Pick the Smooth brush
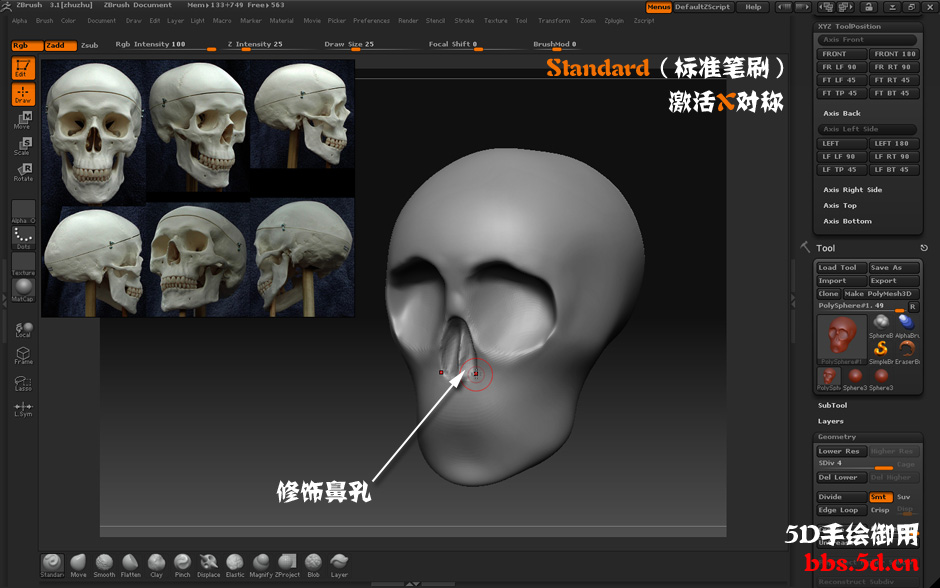The height and width of the screenshot is (588, 940). pyautogui.click(x=104, y=565)
